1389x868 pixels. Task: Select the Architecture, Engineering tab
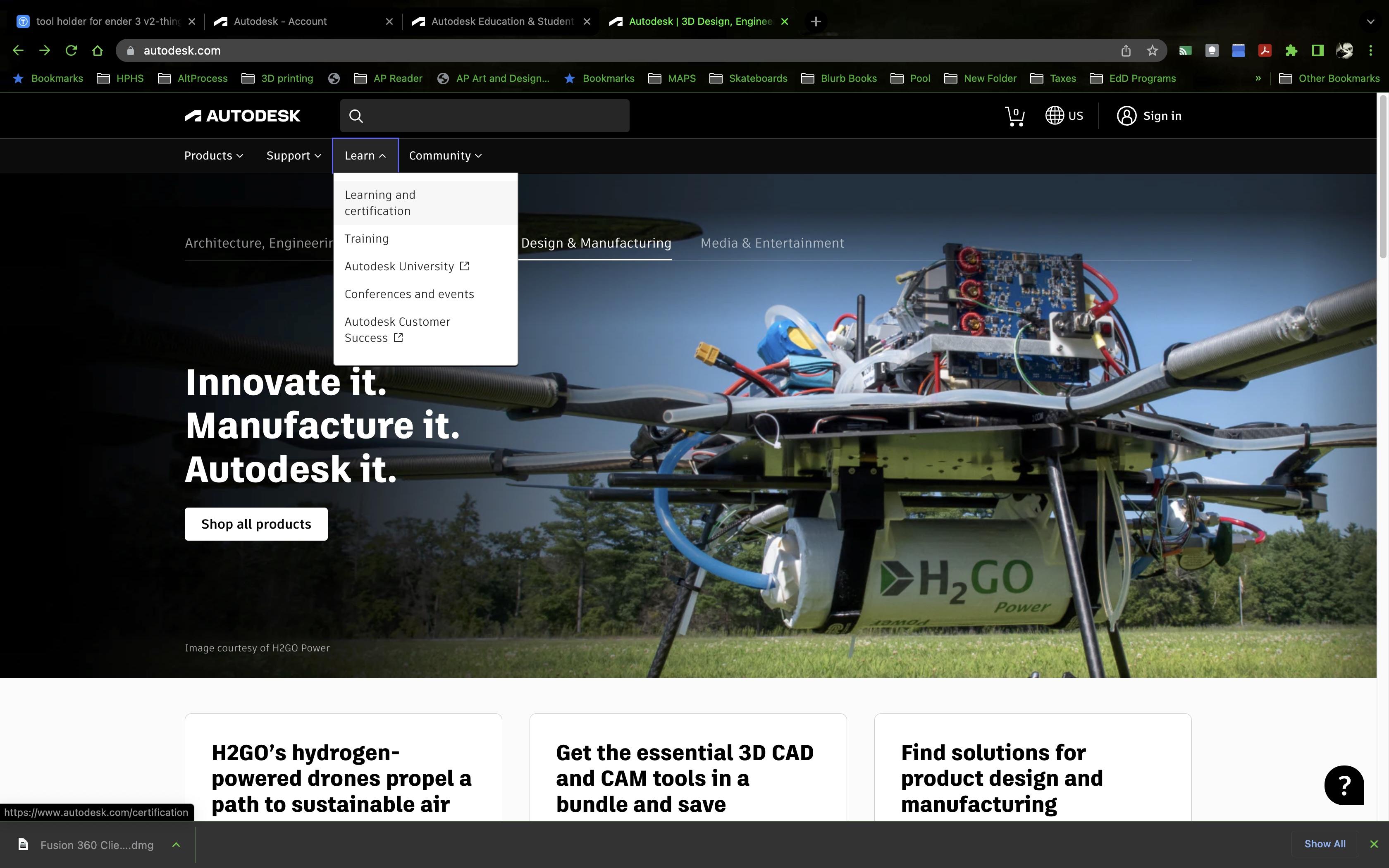[259, 243]
